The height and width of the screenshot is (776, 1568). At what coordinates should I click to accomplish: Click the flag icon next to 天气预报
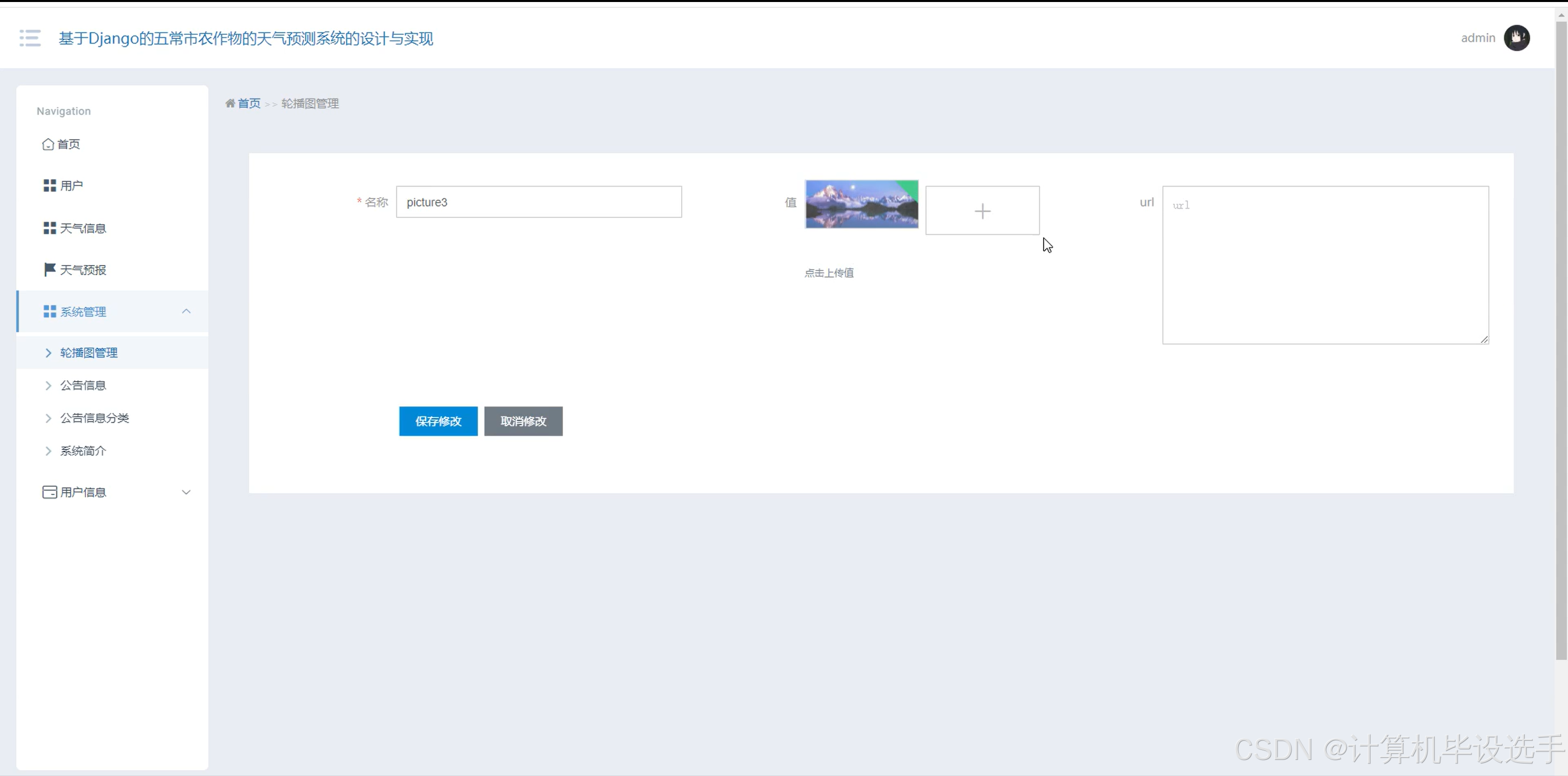tap(49, 270)
